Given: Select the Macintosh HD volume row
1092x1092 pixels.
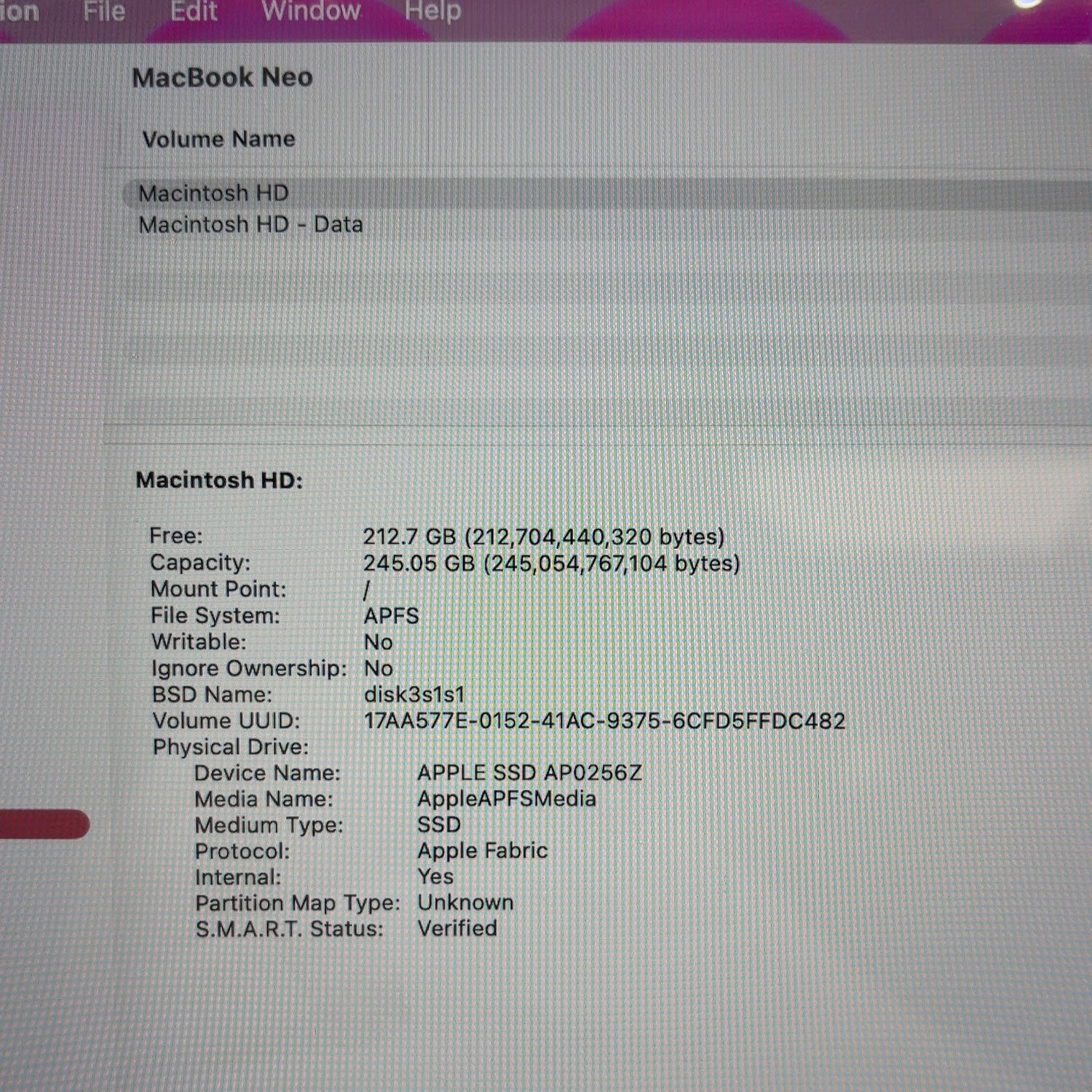Looking at the screenshot, I should pos(608,194).
